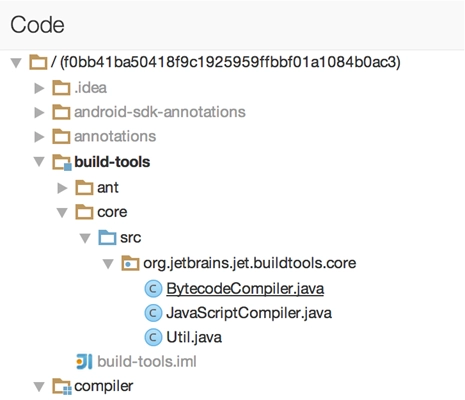
Task: Expand the .idea folder
Action: click(39, 88)
